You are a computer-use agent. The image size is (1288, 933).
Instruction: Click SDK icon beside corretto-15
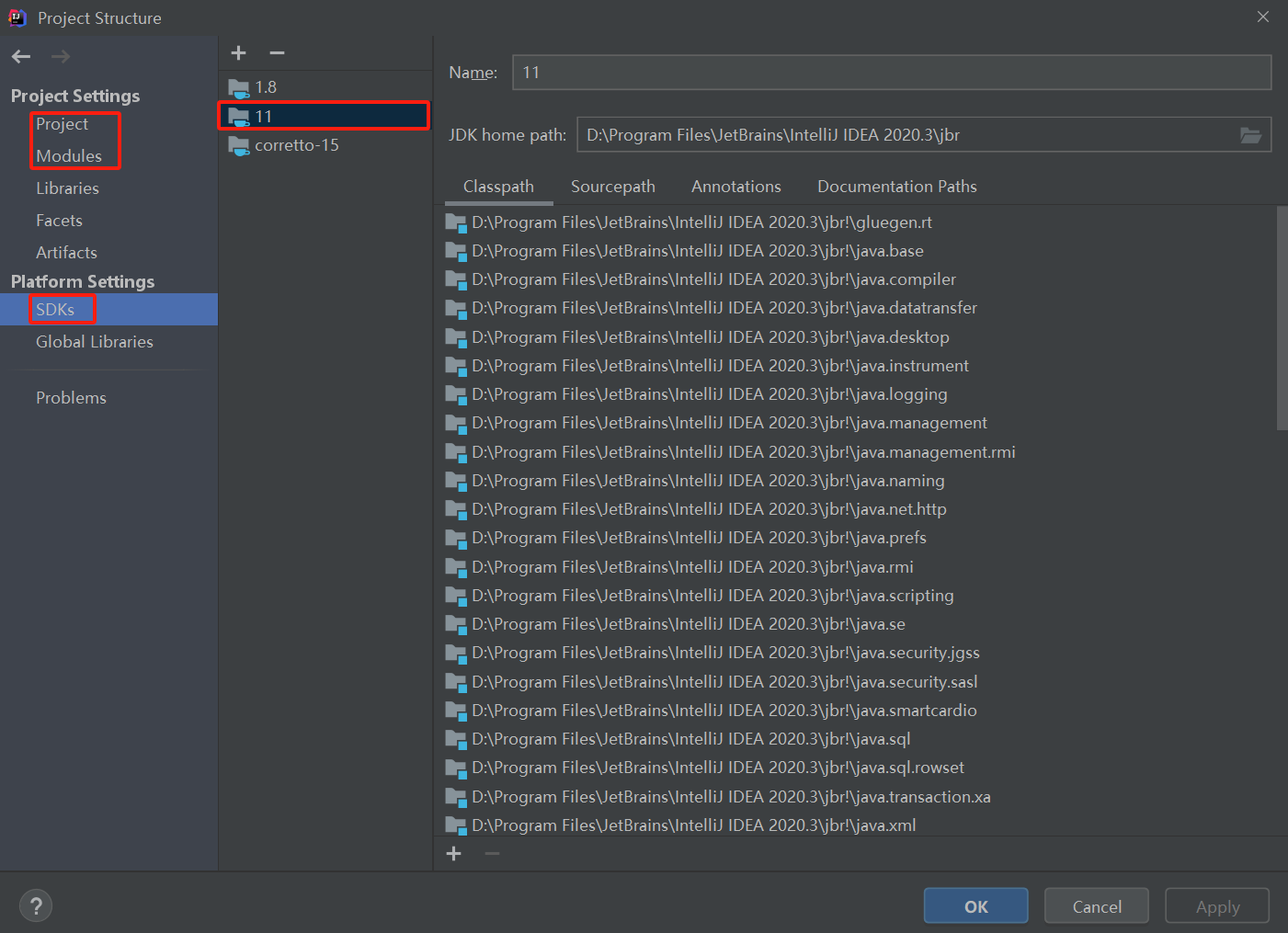239,146
